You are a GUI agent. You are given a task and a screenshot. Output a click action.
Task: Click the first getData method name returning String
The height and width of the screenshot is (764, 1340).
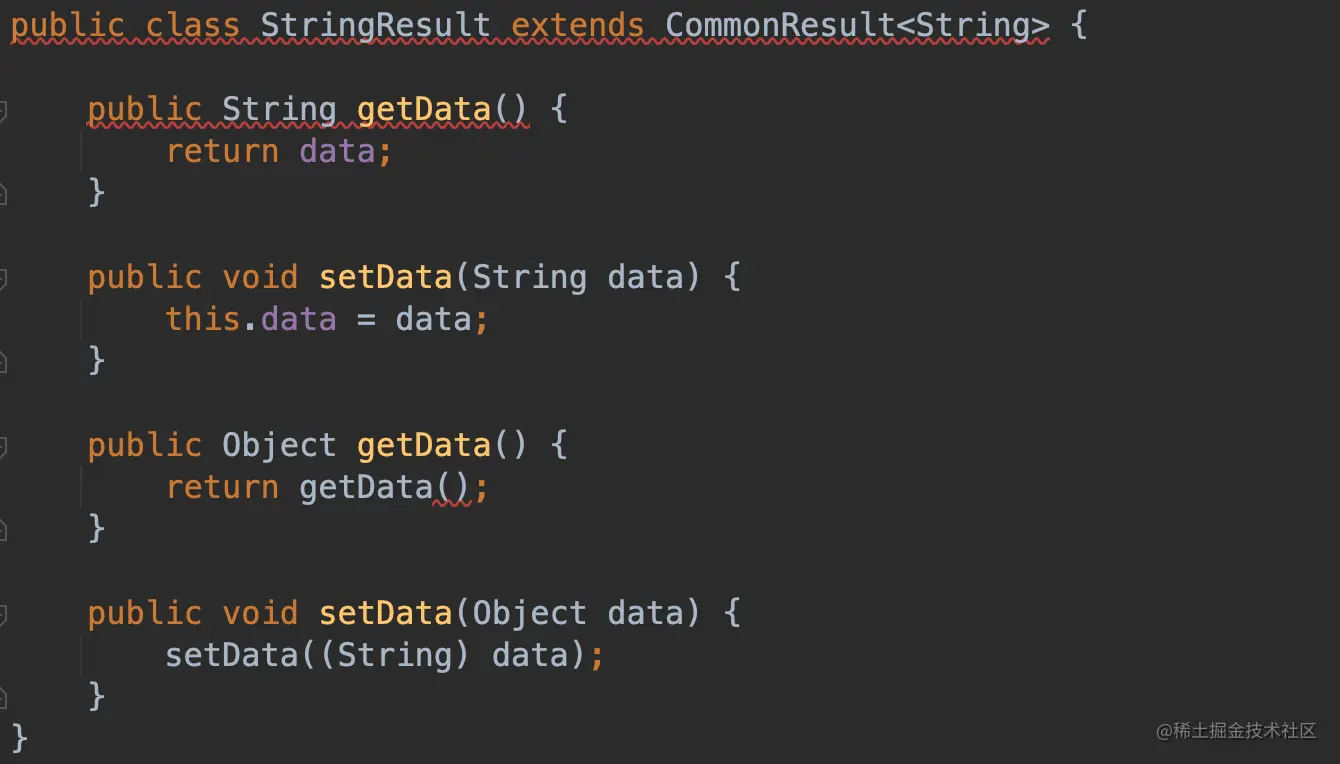click(x=424, y=109)
